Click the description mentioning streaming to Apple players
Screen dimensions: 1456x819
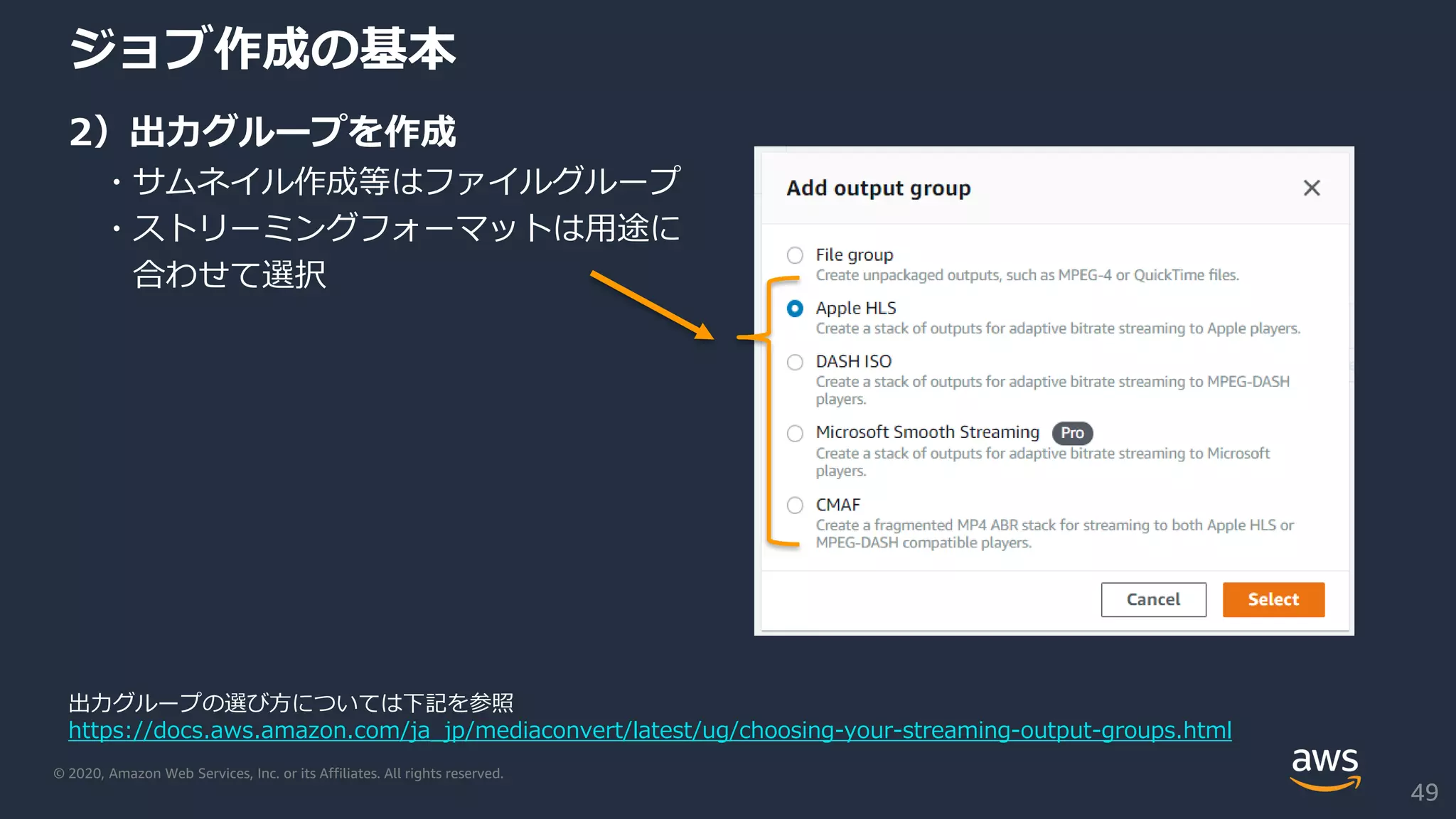pos(1058,328)
